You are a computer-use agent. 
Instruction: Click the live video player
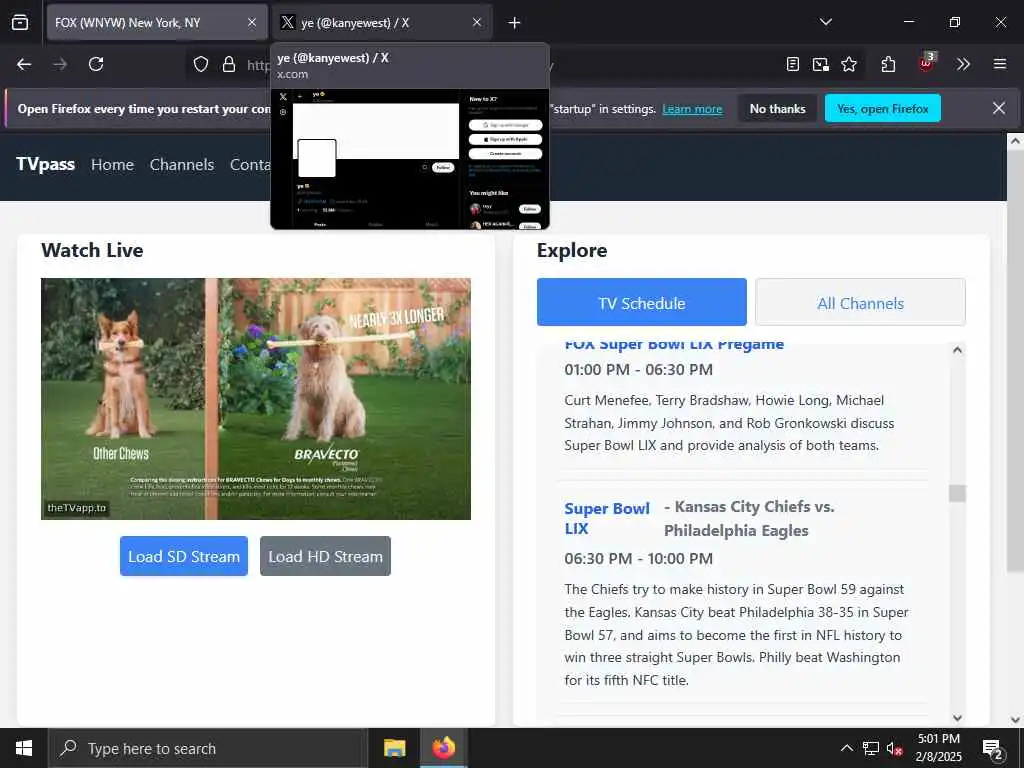[x=255, y=399]
